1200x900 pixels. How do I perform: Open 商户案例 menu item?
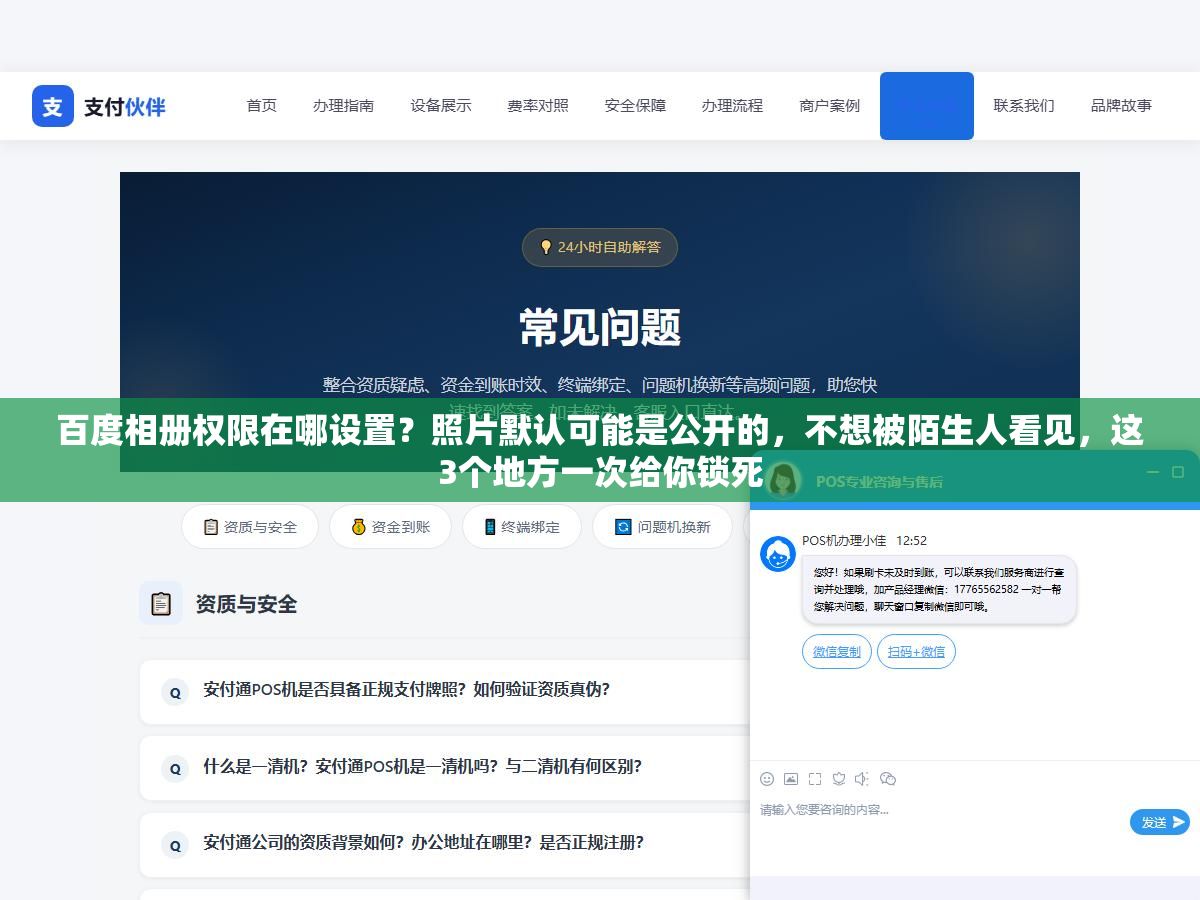(x=830, y=105)
